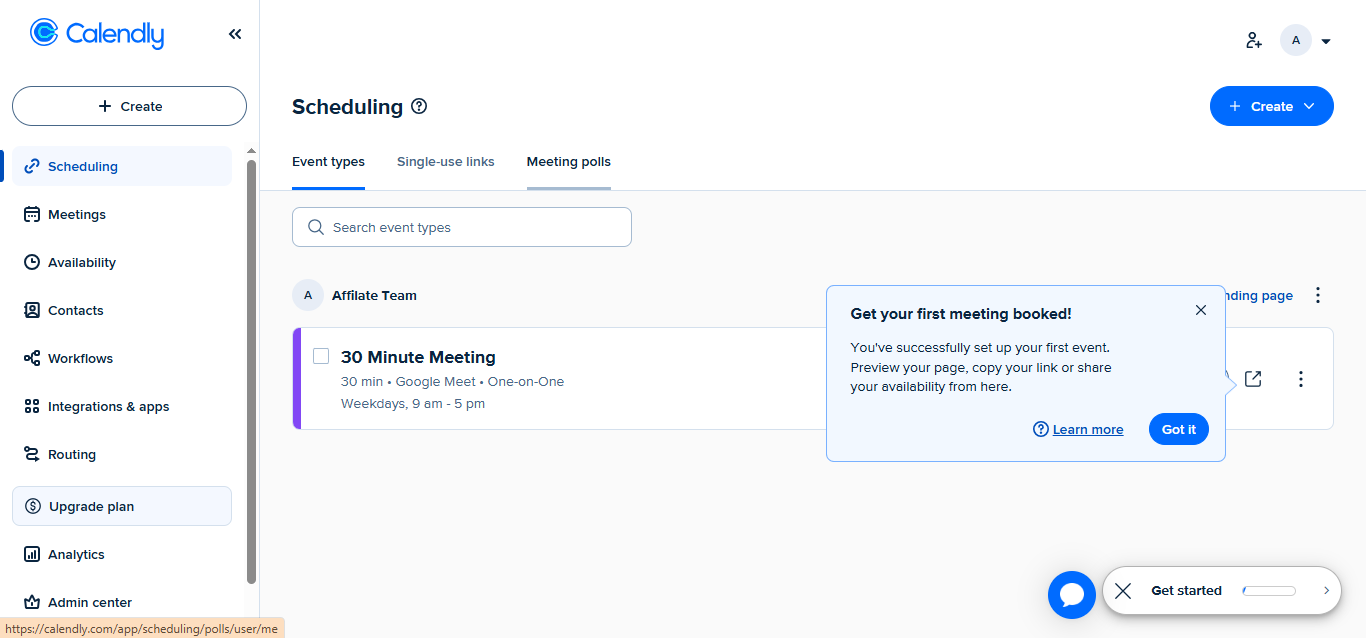
Task: Click the Integrations grid icon
Action: pos(32,406)
